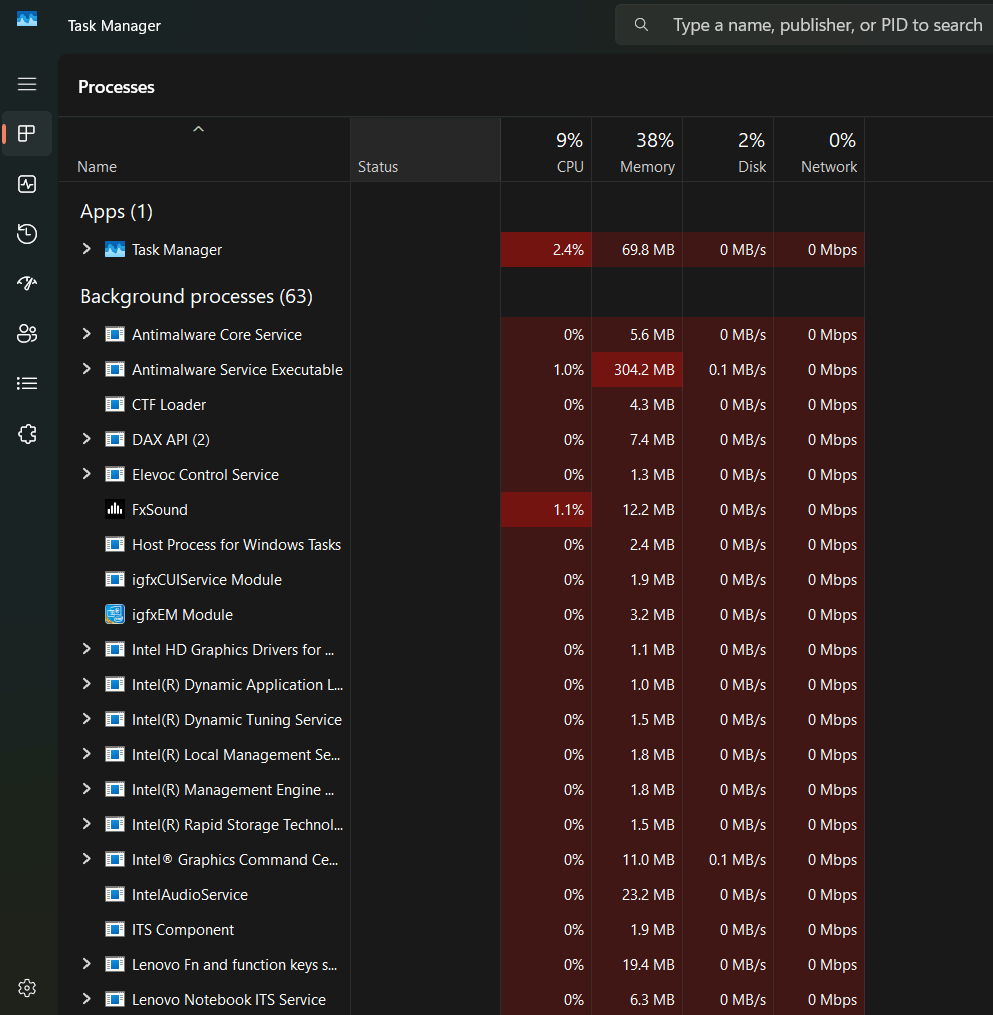Click the Background processes (63) group heading
Image resolution: width=993 pixels, height=1015 pixels.
tap(196, 296)
